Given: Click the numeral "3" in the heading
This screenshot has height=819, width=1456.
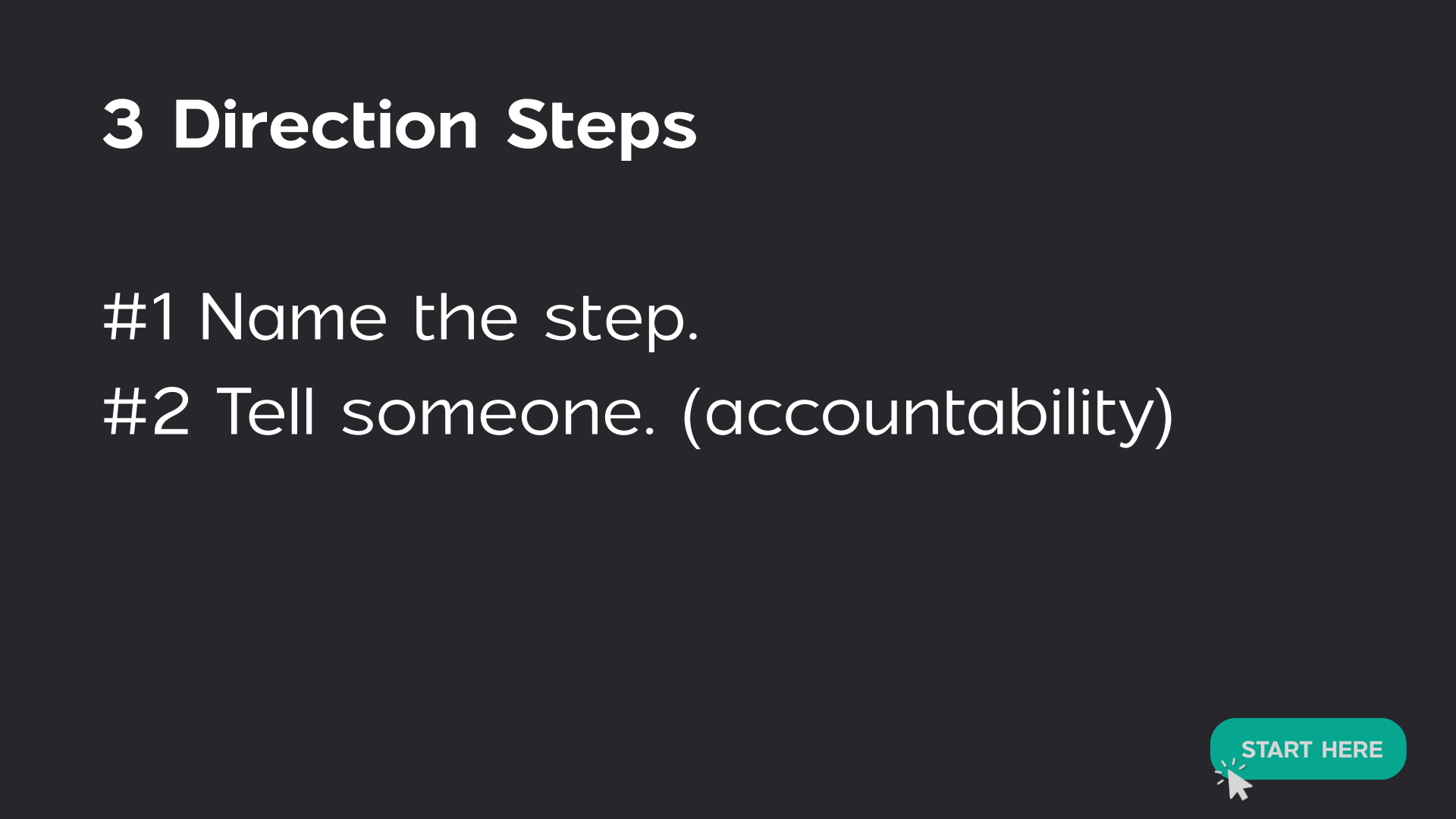Looking at the screenshot, I should (x=123, y=125).
